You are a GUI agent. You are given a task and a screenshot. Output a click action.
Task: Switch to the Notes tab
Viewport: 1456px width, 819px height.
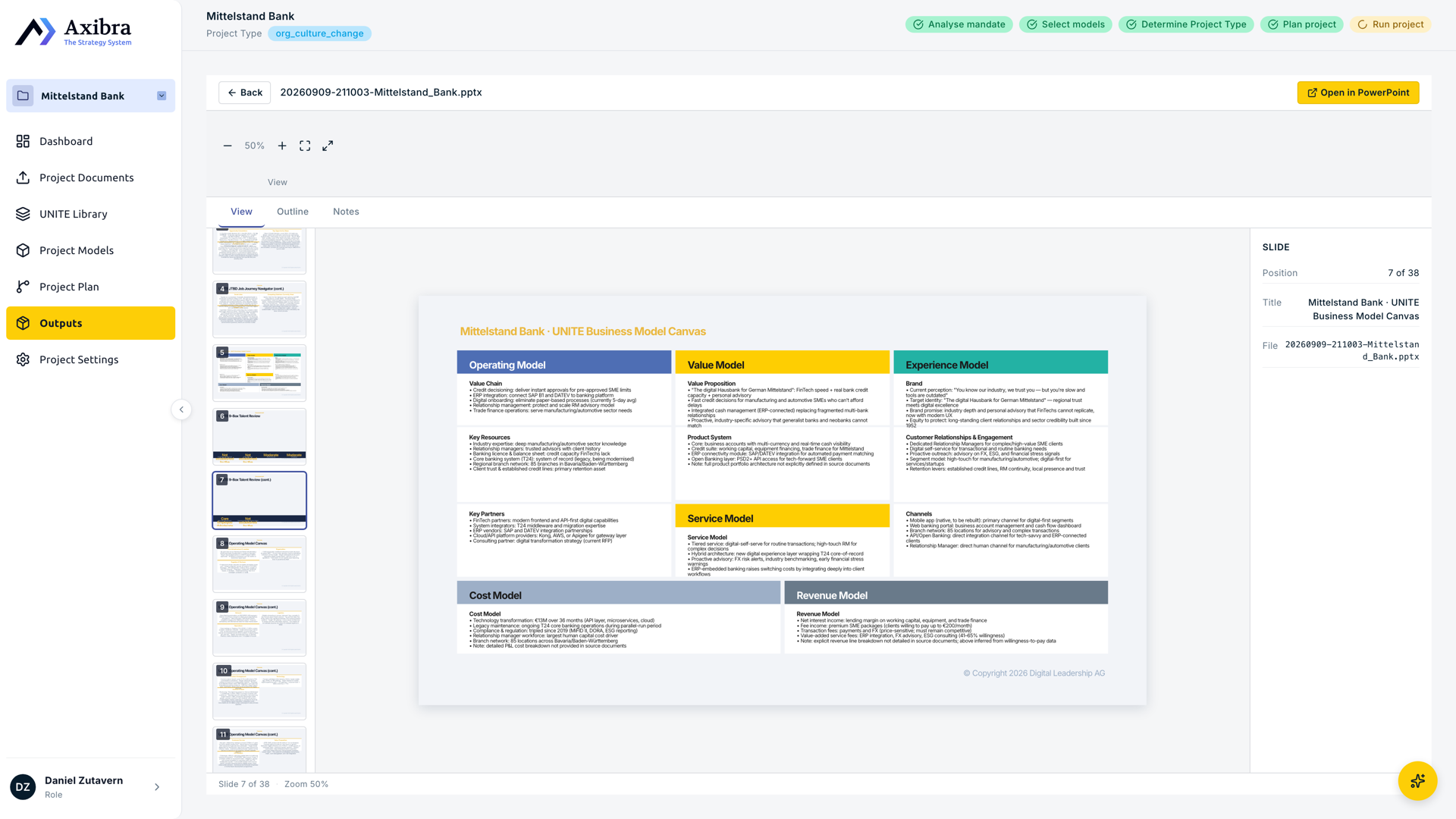(x=346, y=212)
